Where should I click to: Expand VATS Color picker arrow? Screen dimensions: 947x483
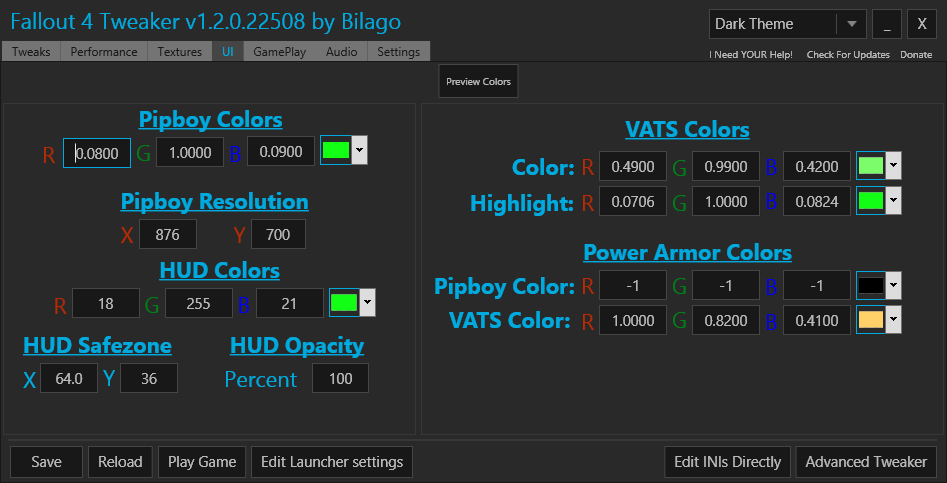pos(893,165)
